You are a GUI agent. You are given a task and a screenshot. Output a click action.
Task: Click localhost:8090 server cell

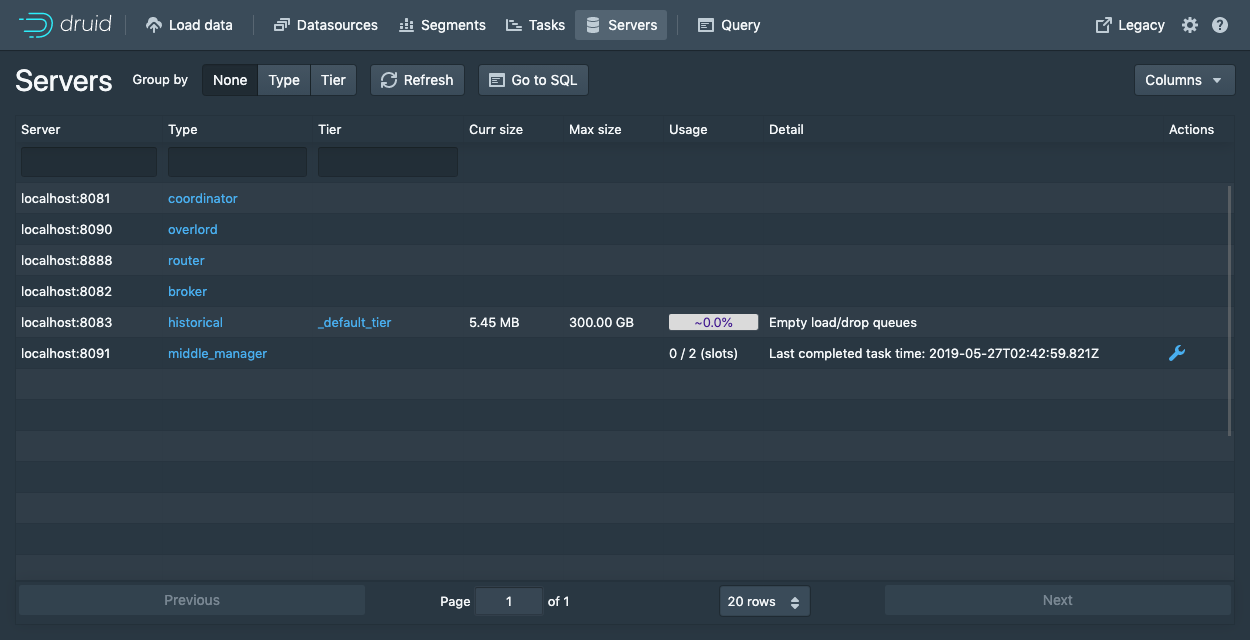tap(66, 229)
